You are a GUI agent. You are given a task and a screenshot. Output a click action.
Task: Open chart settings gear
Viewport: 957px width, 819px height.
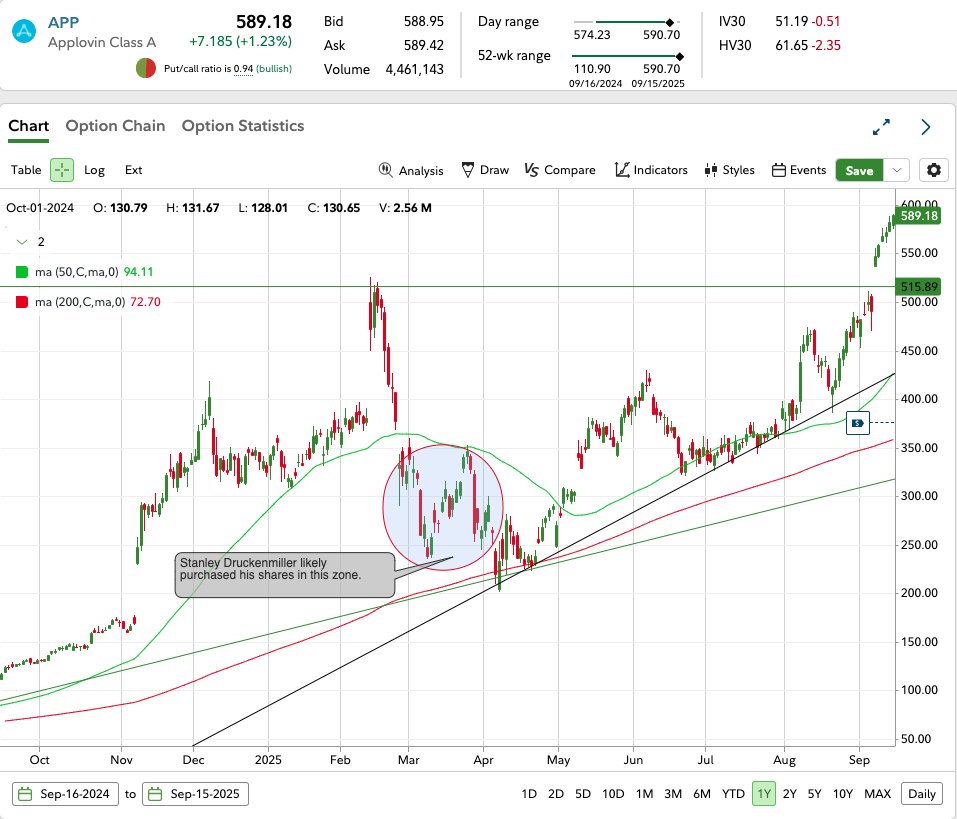coord(933,170)
